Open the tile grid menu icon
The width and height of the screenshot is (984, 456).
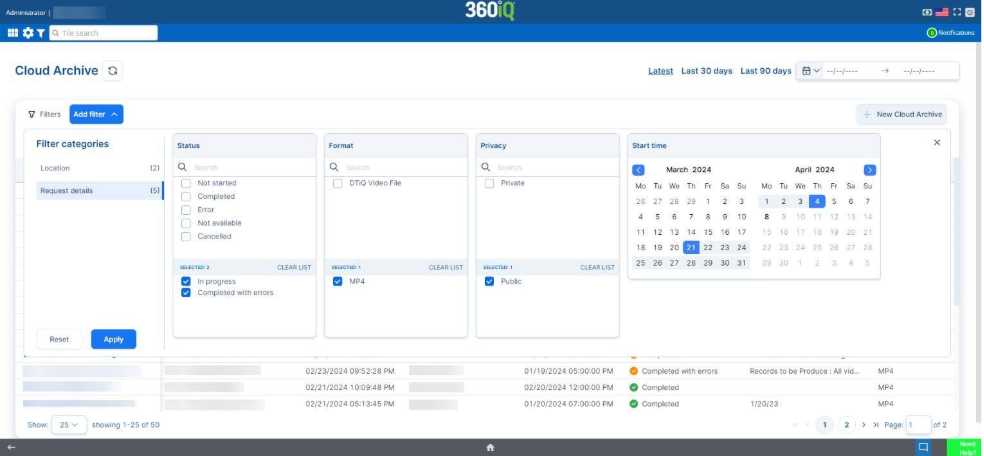point(13,33)
